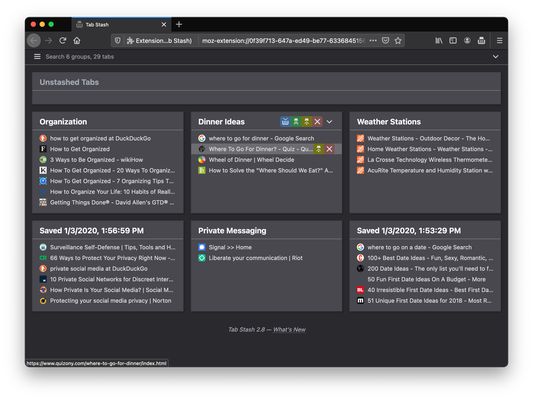
Task: Open and delete Dinner Ideas group (olive icon)
Action: tap(307, 122)
